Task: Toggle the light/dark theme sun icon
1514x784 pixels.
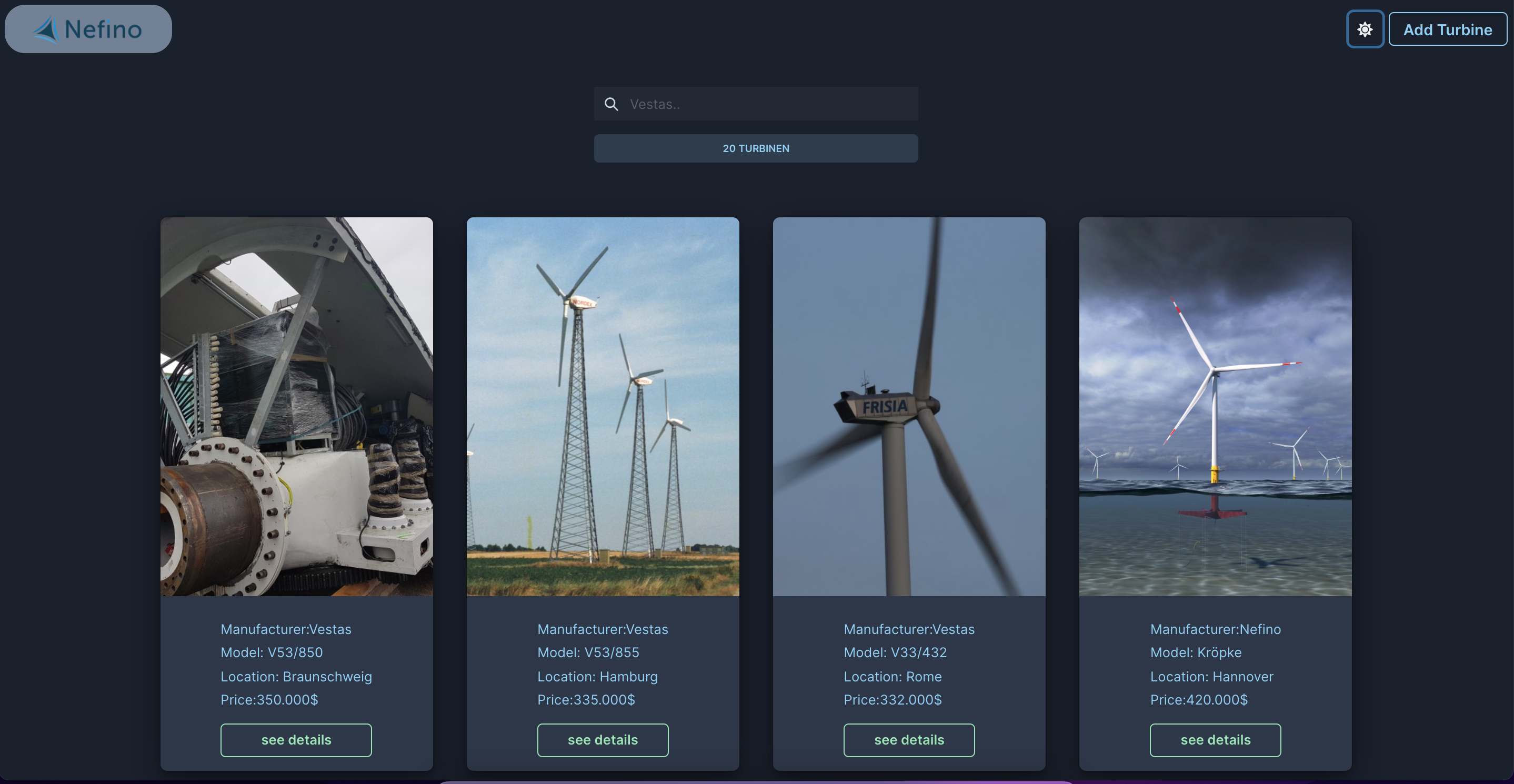Action: point(1365,29)
